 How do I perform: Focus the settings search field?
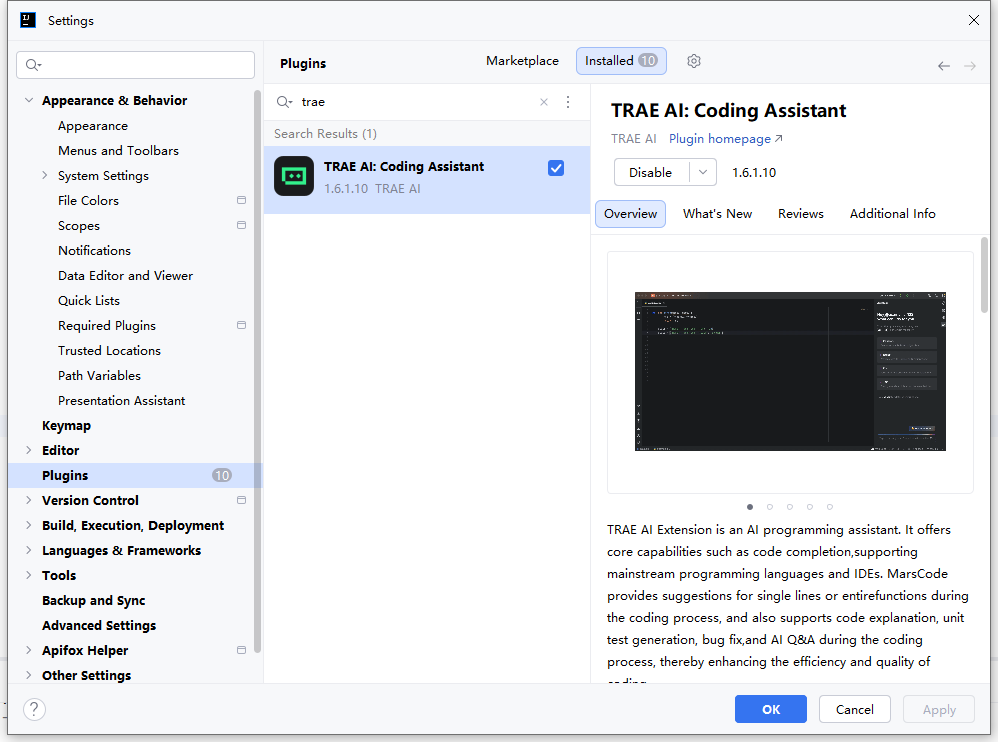pos(136,65)
